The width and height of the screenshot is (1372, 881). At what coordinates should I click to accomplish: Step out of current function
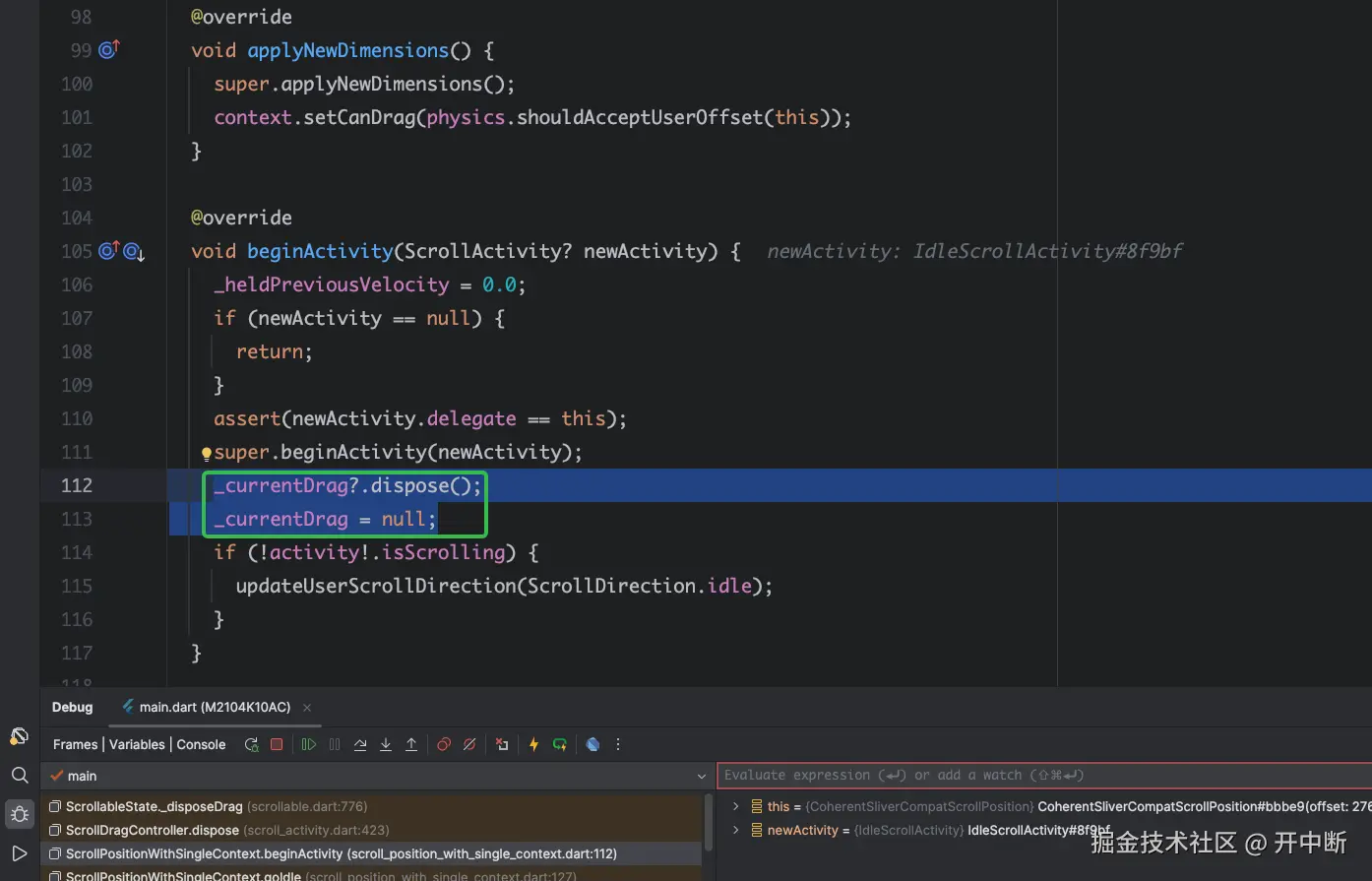coord(411,745)
